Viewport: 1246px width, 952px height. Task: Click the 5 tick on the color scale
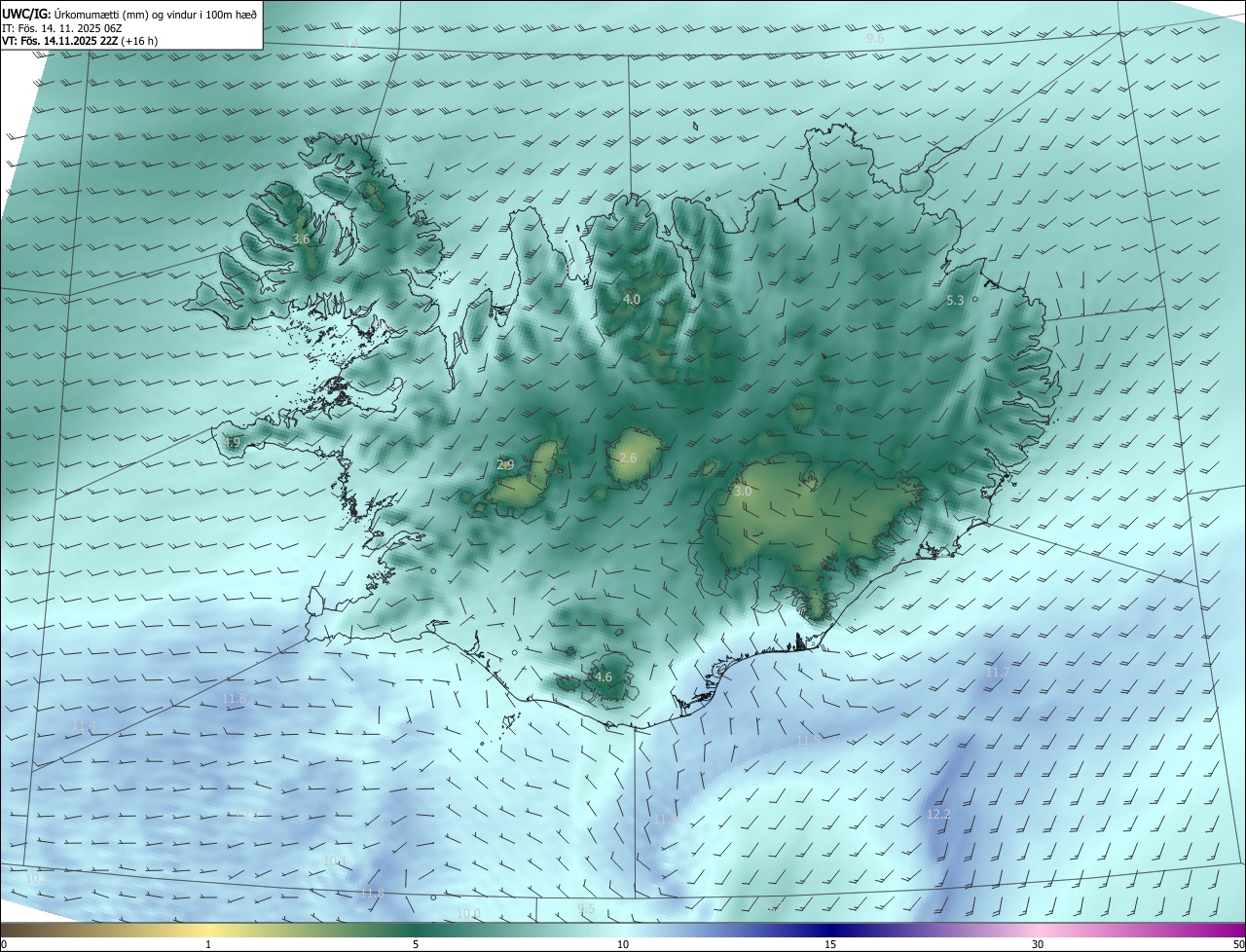click(x=416, y=944)
